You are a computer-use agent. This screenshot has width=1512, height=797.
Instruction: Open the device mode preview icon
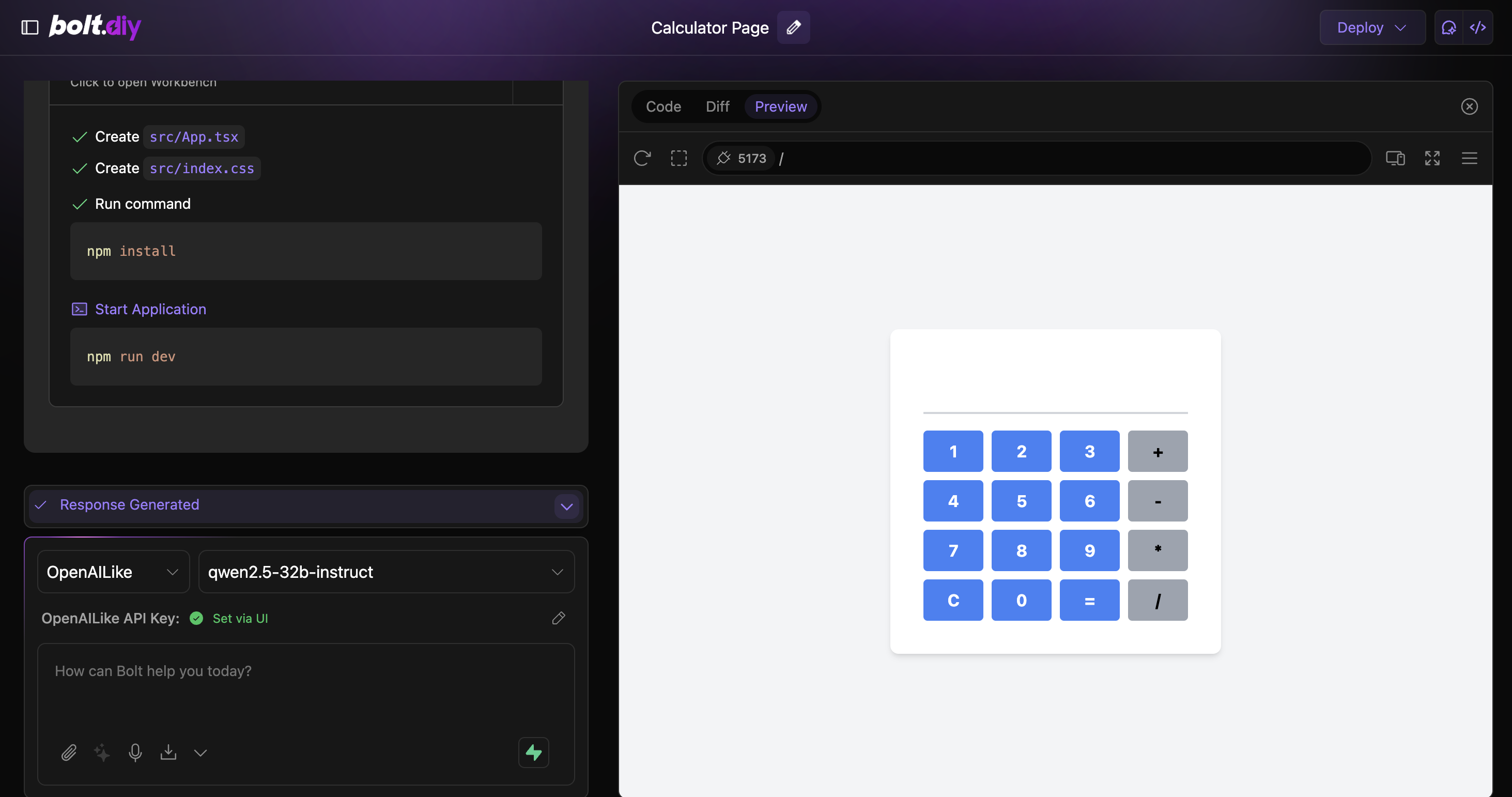point(1395,158)
